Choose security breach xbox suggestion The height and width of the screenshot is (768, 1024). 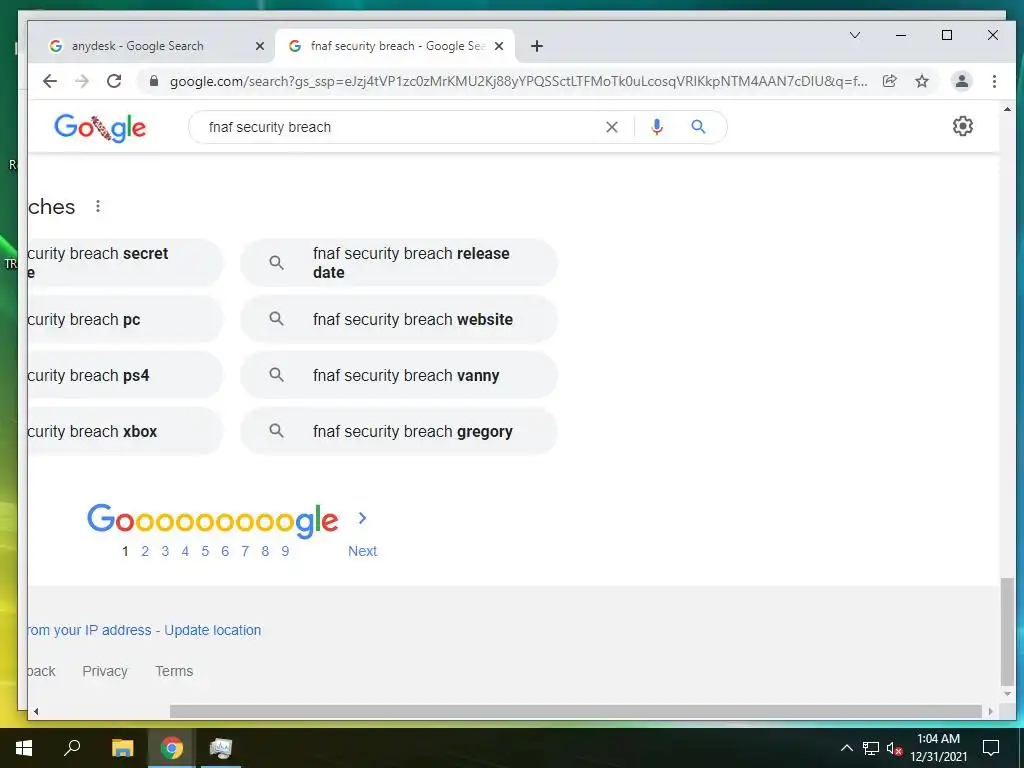(x=125, y=432)
